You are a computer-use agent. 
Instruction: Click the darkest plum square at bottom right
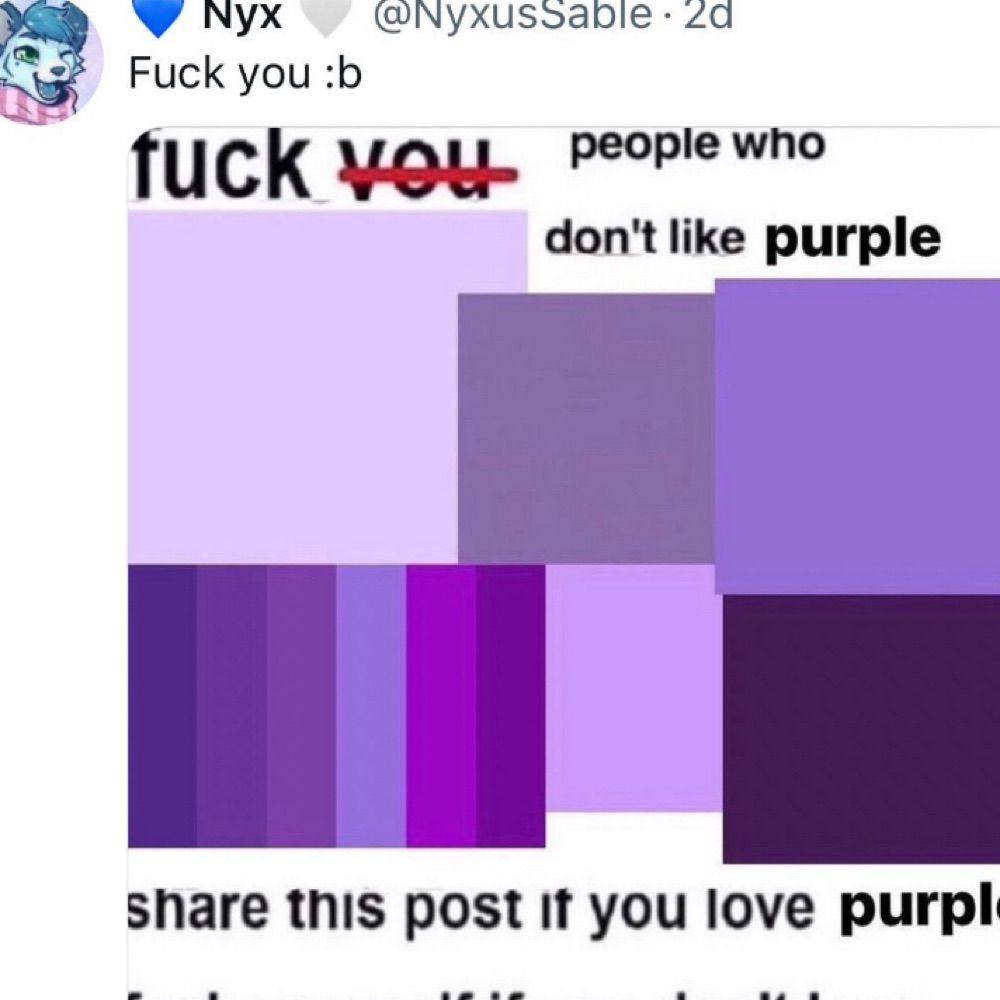pyautogui.click(x=861, y=729)
